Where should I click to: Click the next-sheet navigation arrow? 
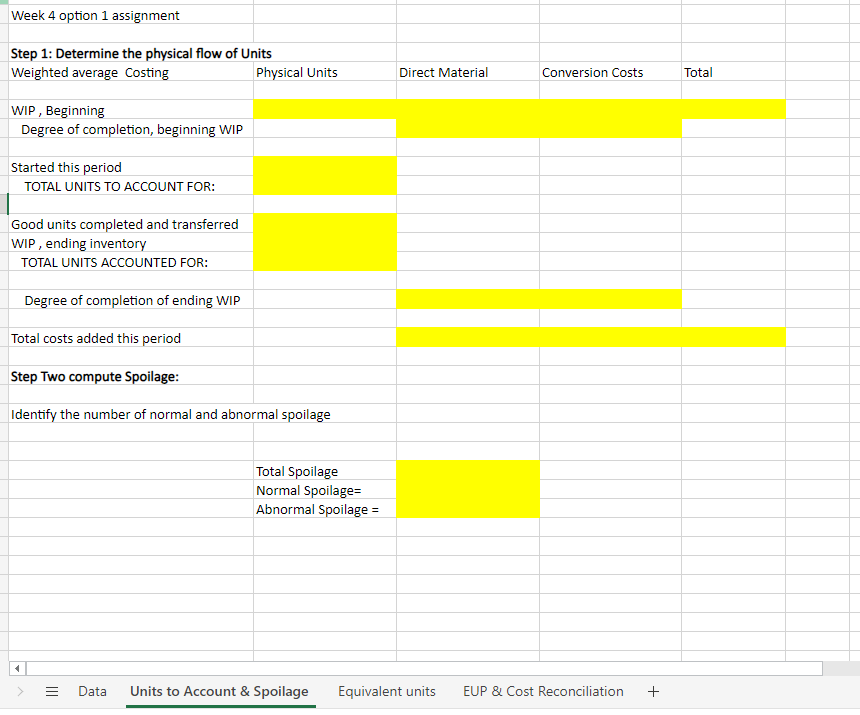click(x=20, y=691)
